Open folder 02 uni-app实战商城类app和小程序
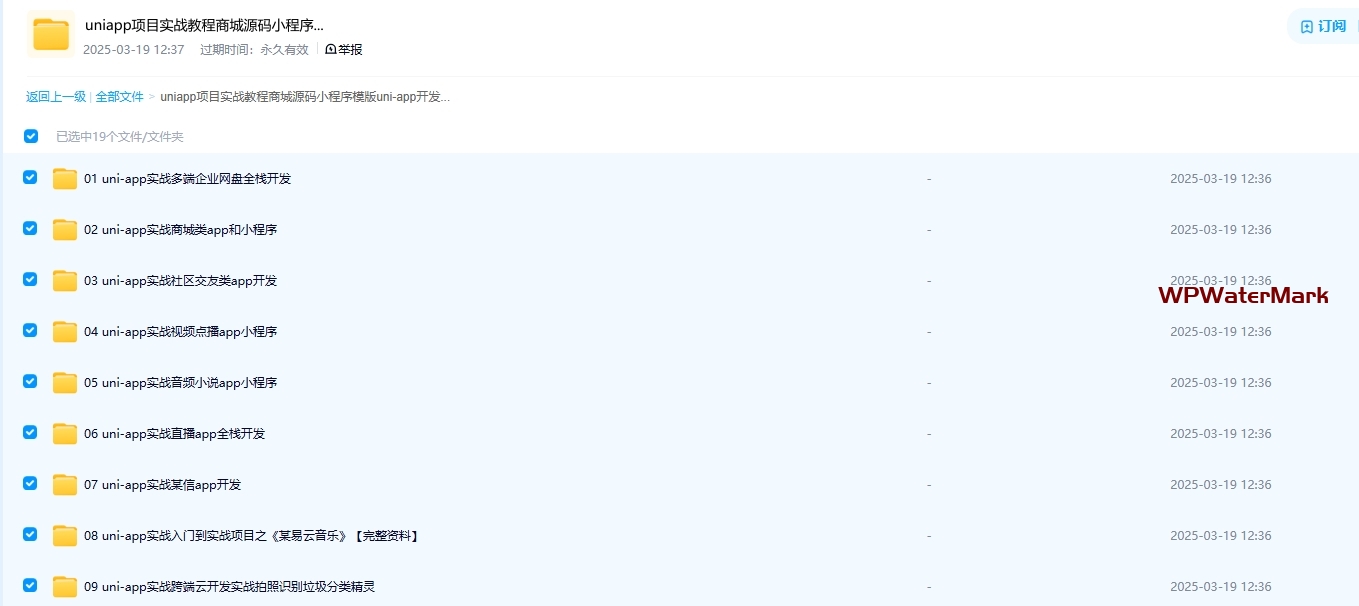 (180, 230)
